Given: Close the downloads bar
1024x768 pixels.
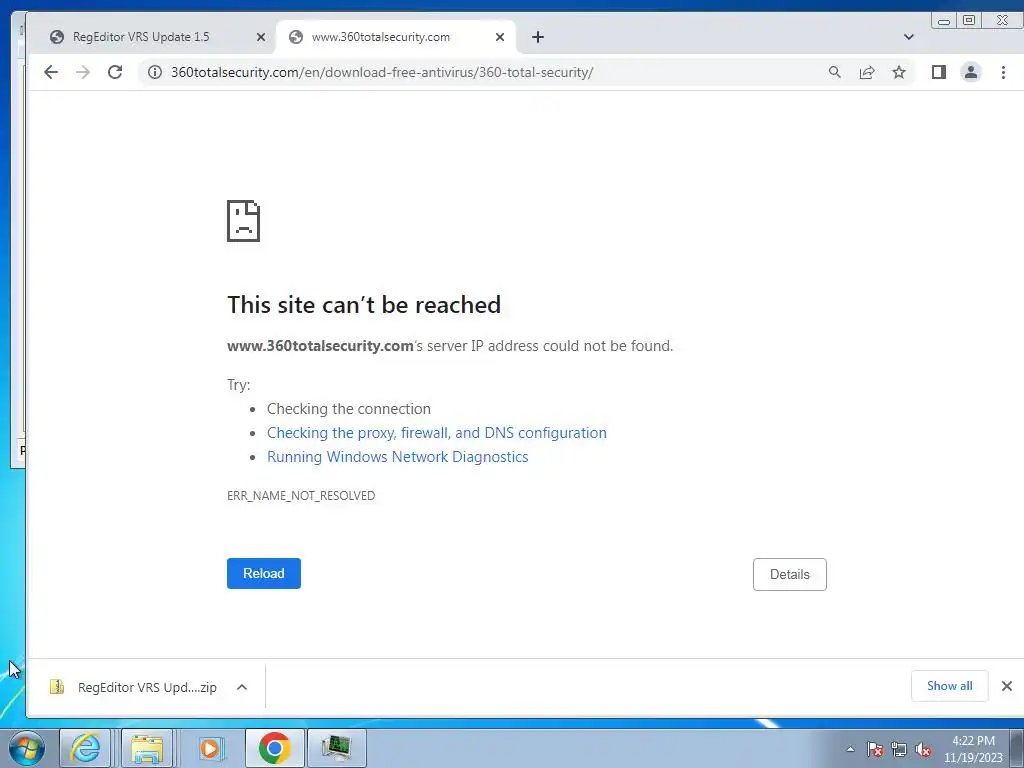Looking at the screenshot, I should coord(1006,686).
